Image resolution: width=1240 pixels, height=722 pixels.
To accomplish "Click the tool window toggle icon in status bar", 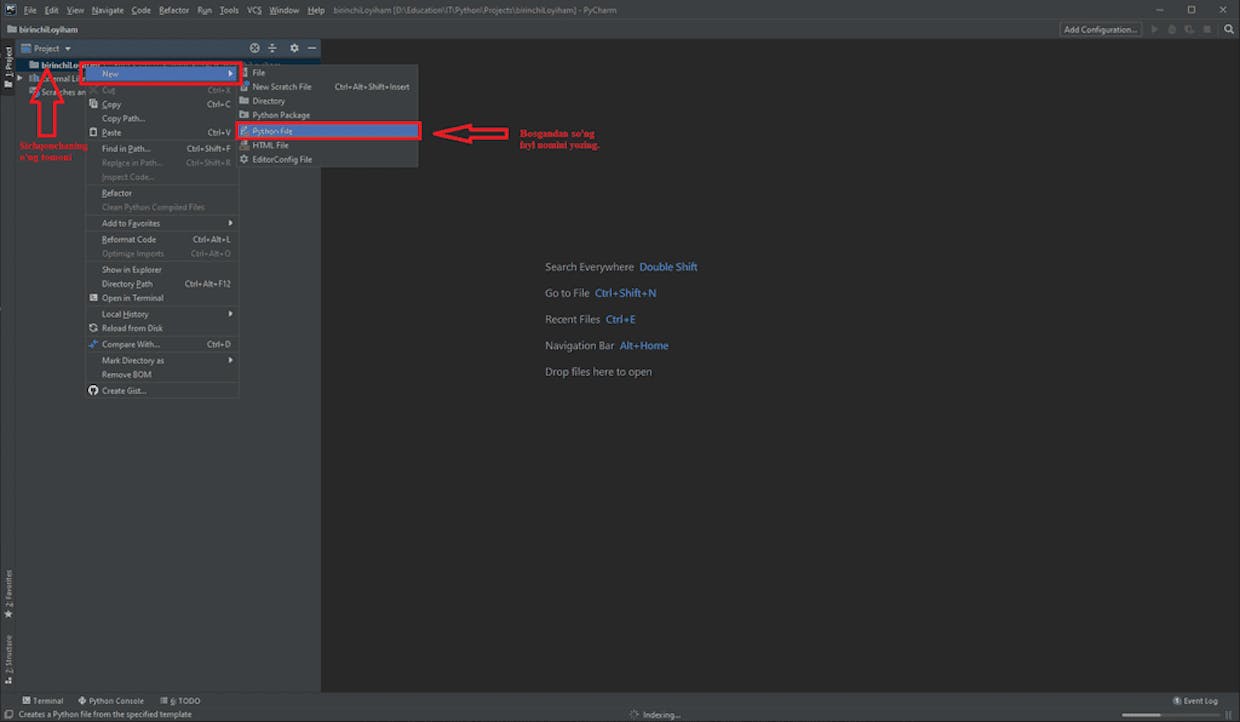I will coord(8,714).
